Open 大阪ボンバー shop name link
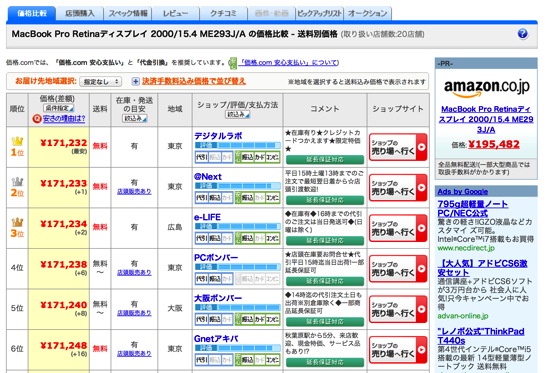Image resolution: width=550 pixels, height=373 pixels. click(218, 298)
